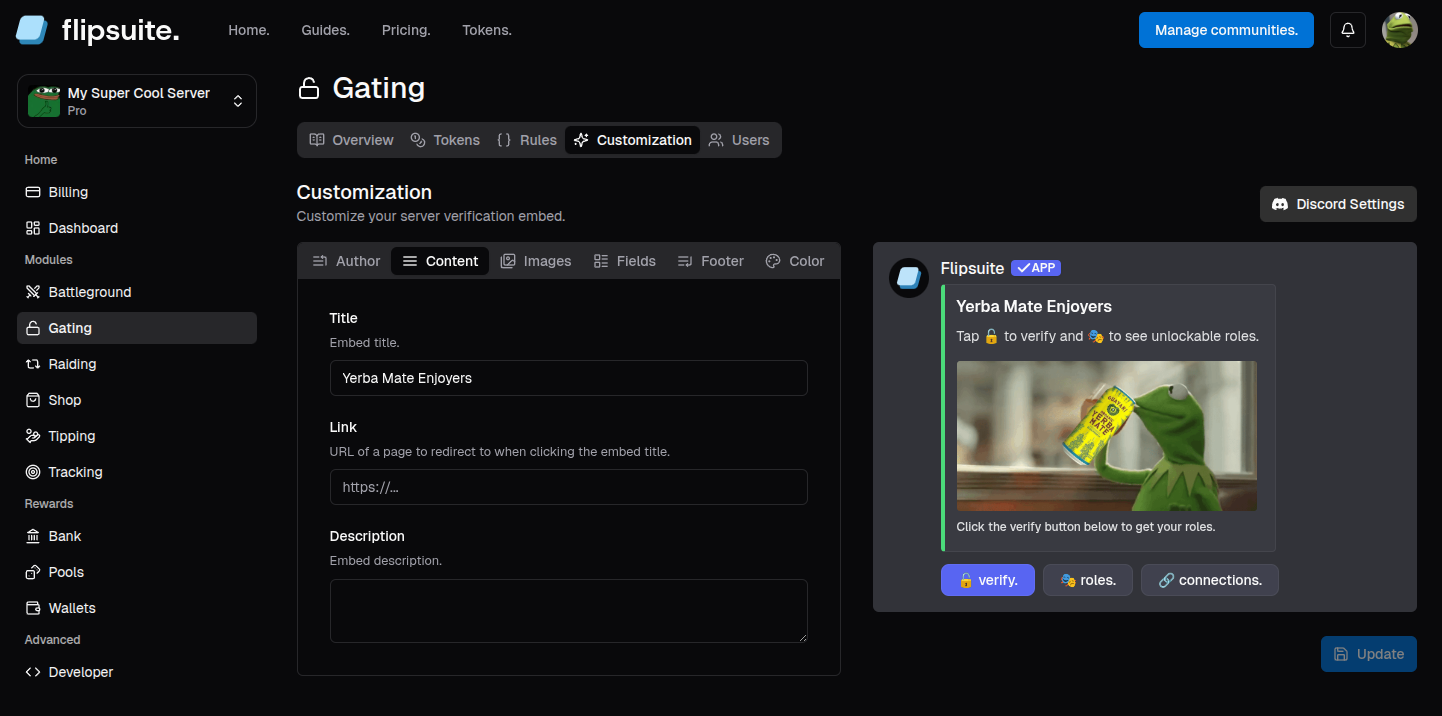Click the Gating page unlock icon
Image resolution: width=1442 pixels, height=716 pixels.
[x=309, y=89]
